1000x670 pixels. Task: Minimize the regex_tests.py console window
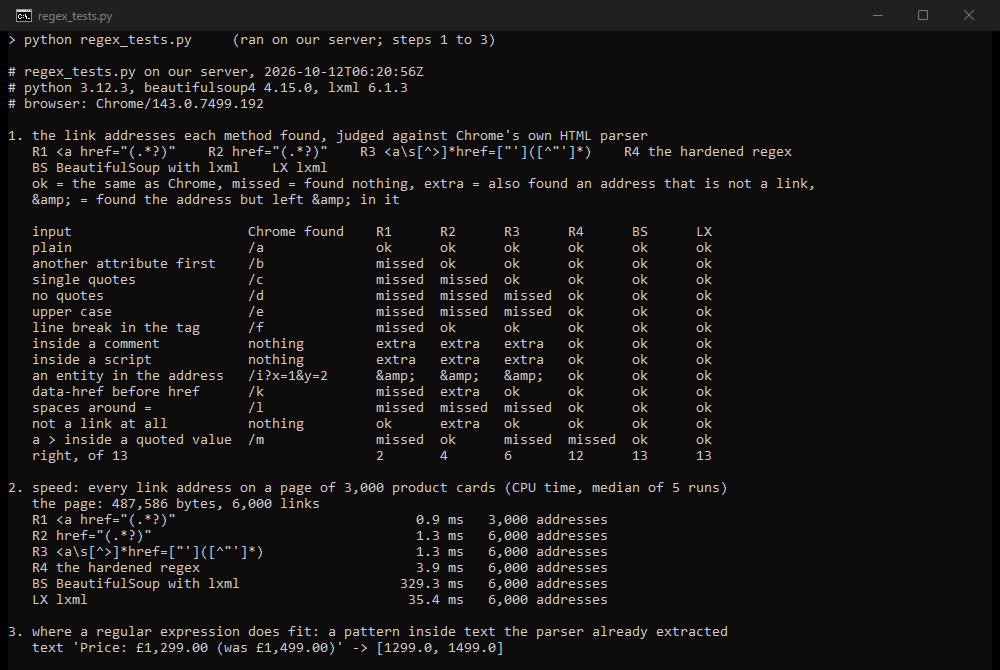(x=878, y=15)
